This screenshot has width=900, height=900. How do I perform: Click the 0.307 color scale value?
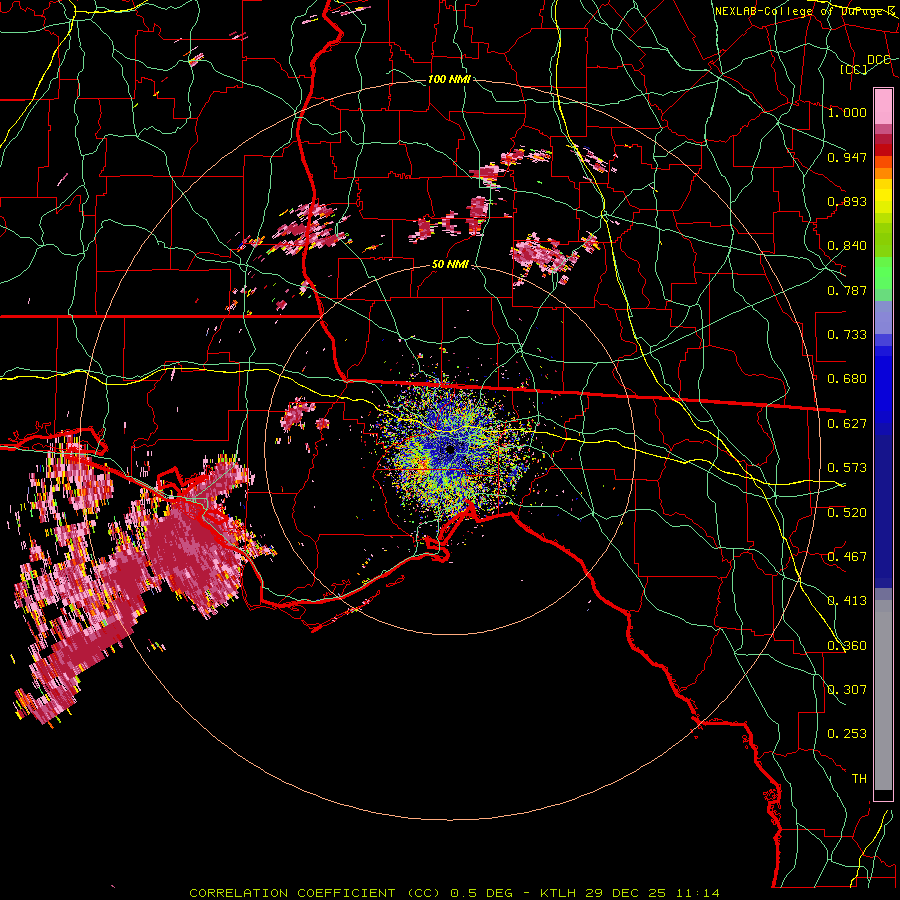(847, 690)
